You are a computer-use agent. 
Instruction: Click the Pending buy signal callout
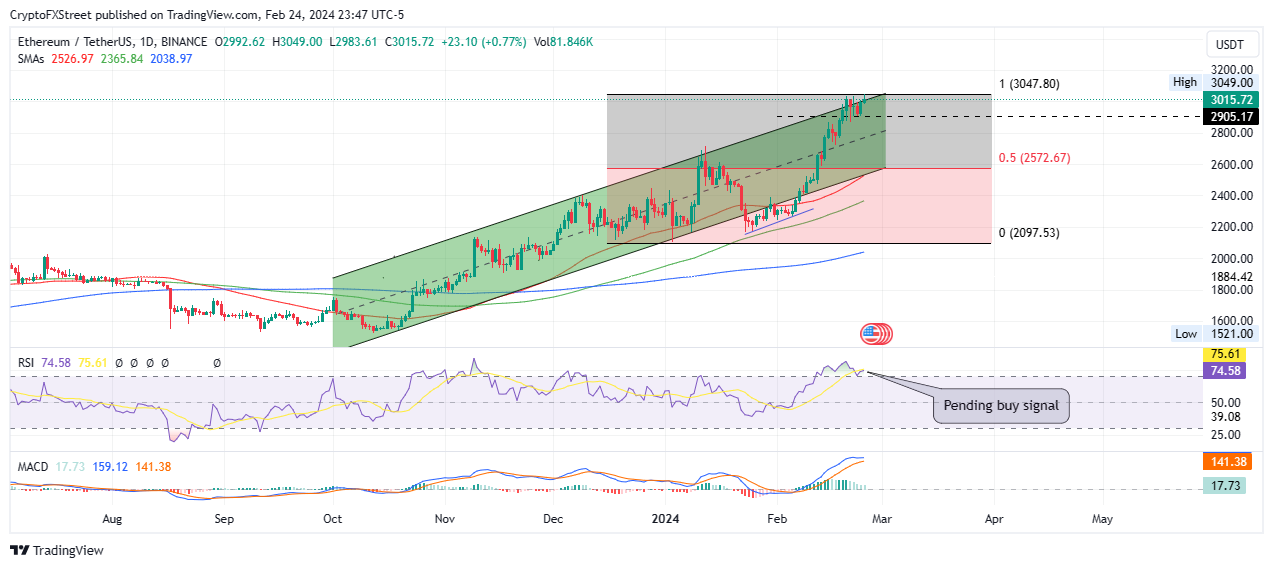click(x=1001, y=407)
